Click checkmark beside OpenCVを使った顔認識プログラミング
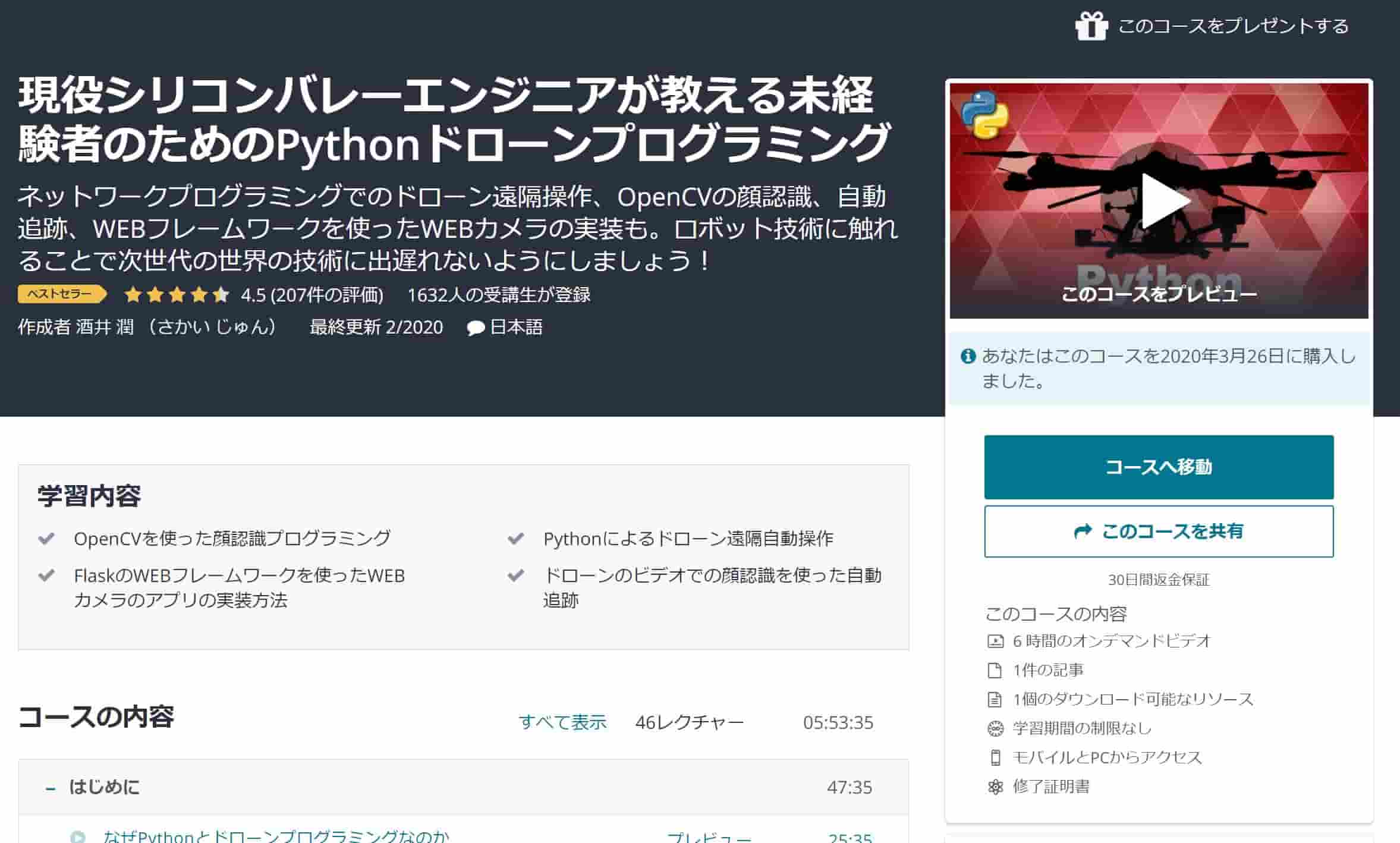 pos(46,539)
